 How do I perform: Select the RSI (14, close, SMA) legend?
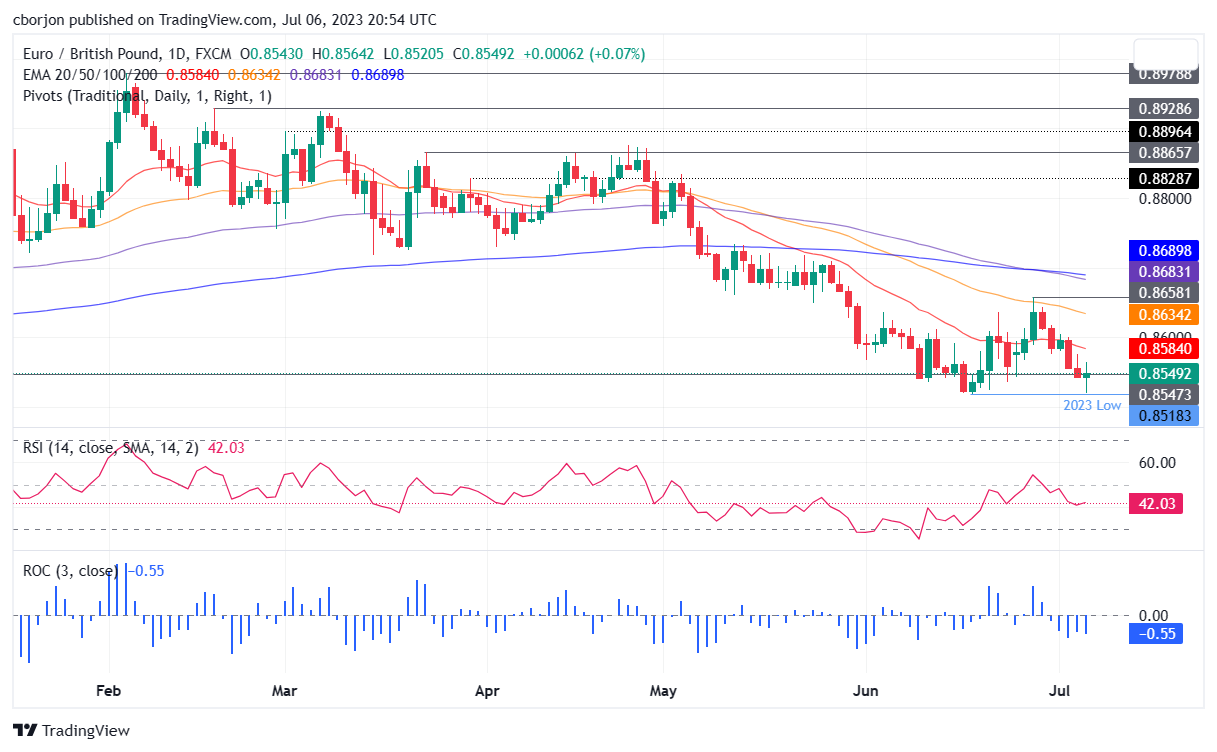click(111, 448)
